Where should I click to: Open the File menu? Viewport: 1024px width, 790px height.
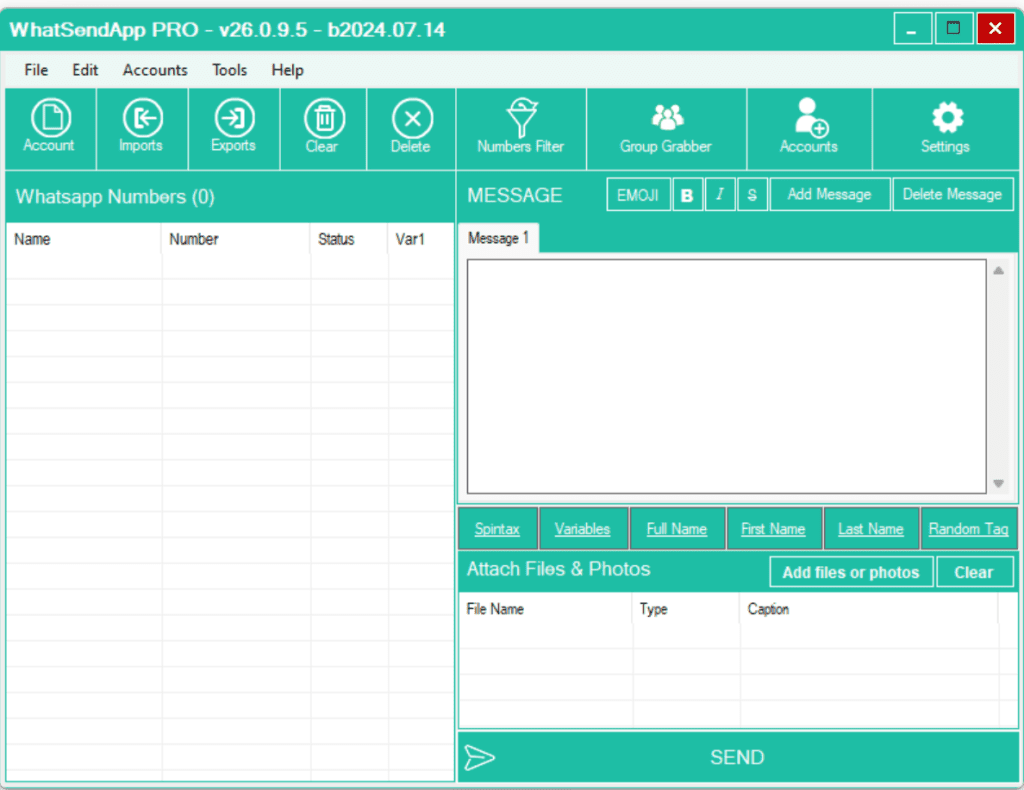36,70
